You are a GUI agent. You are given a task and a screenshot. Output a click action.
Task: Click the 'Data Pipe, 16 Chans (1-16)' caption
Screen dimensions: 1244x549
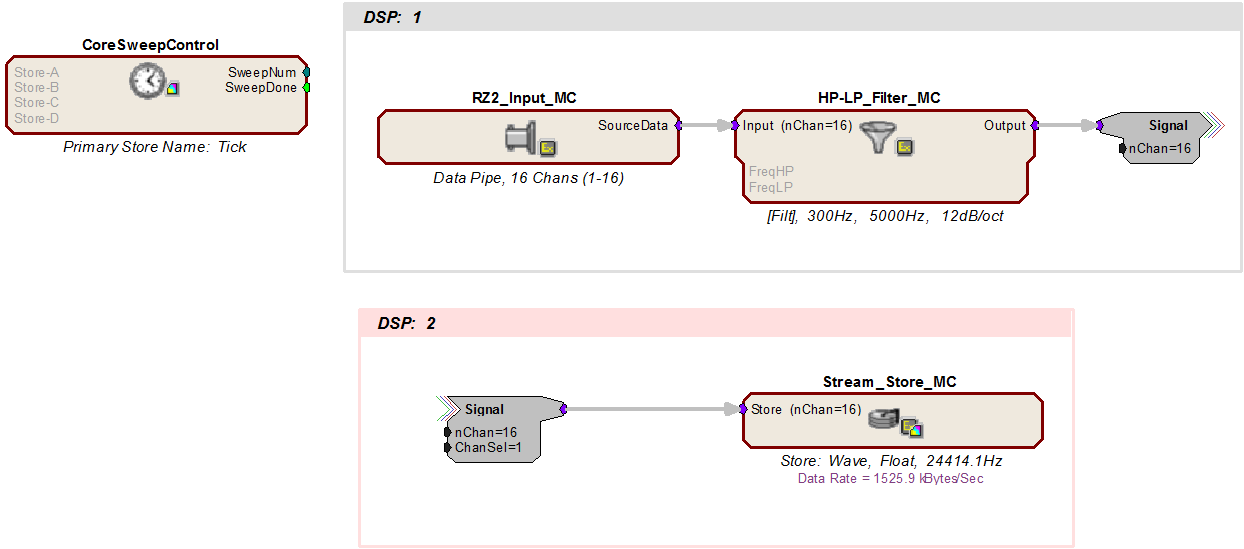[x=528, y=178]
